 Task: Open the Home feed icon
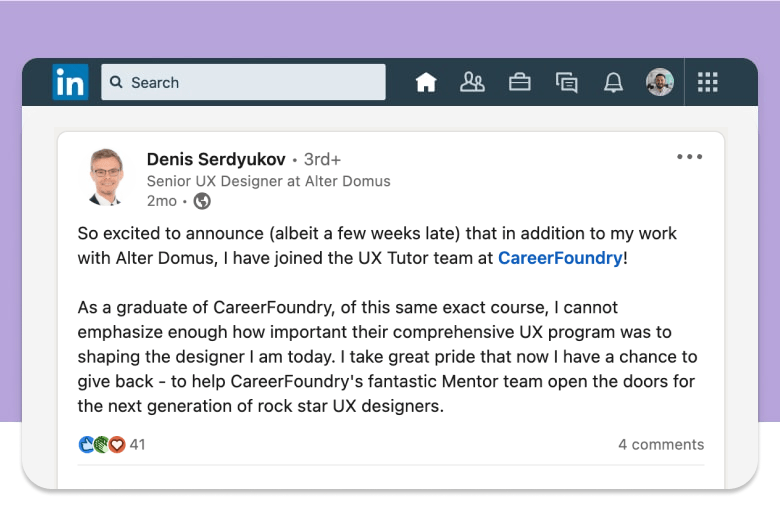(x=426, y=83)
